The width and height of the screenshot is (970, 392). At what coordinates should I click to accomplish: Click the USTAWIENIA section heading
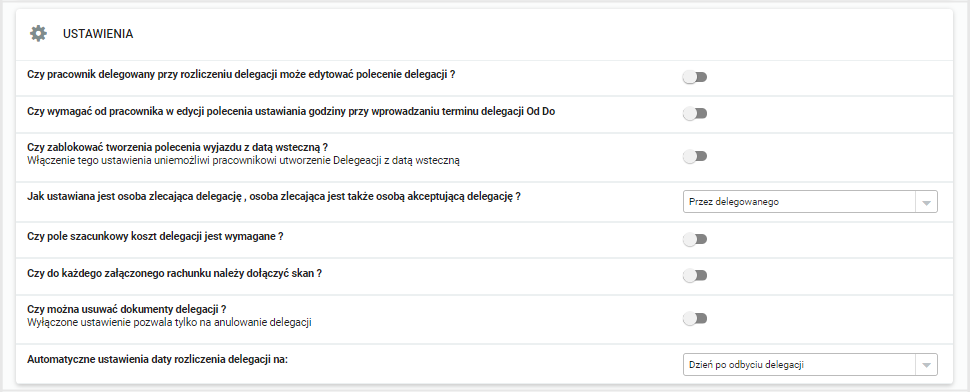pyautogui.click(x=98, y=34)
